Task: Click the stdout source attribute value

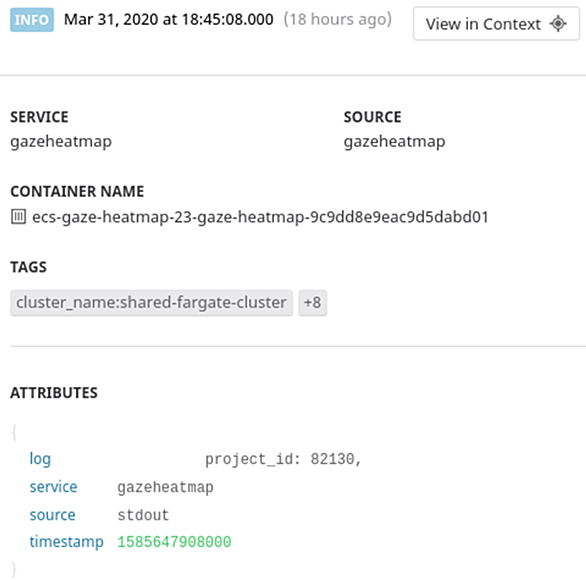Action: point(143,515)
